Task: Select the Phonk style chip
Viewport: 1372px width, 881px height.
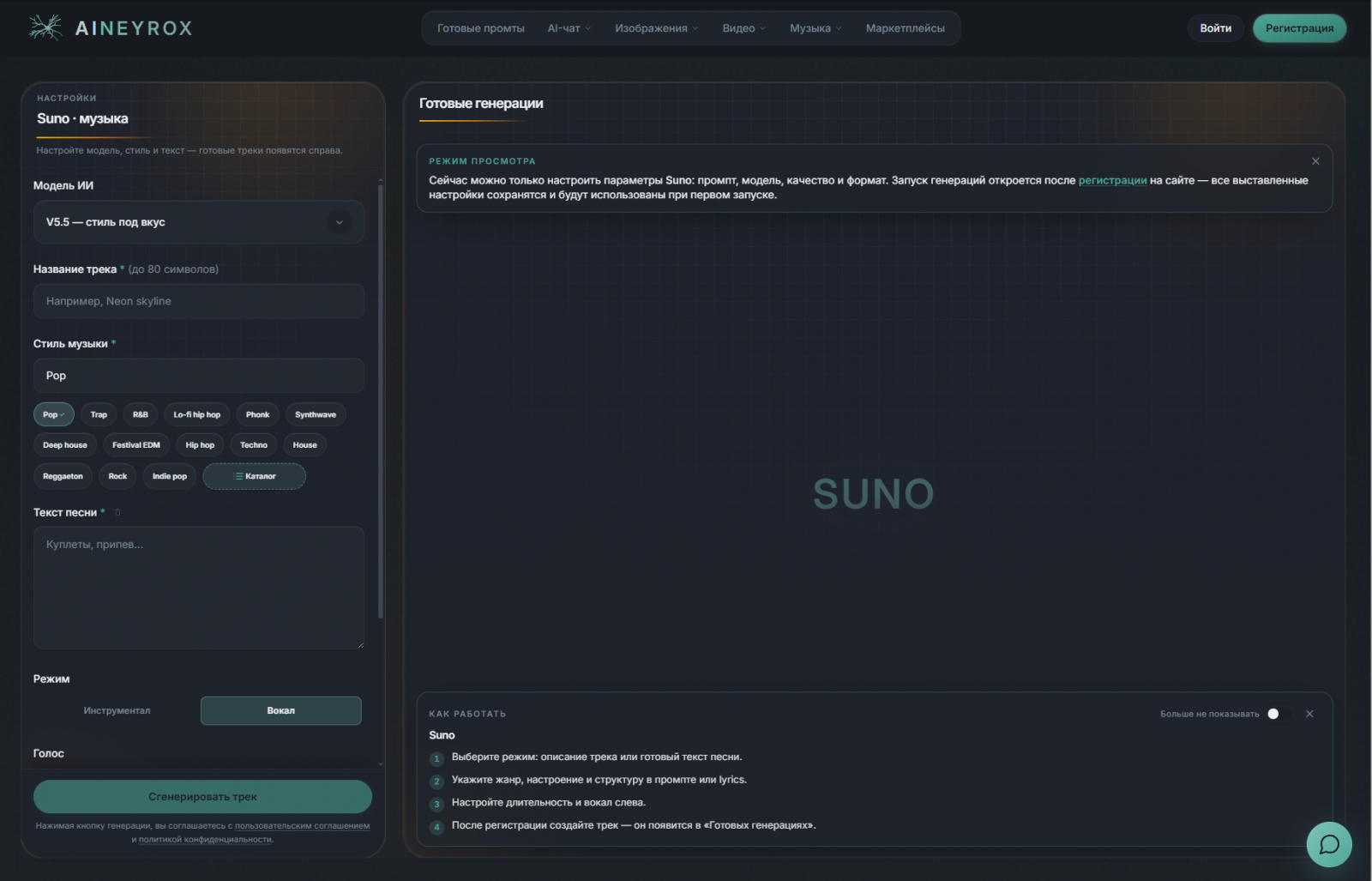Action: tap(257, 414)
